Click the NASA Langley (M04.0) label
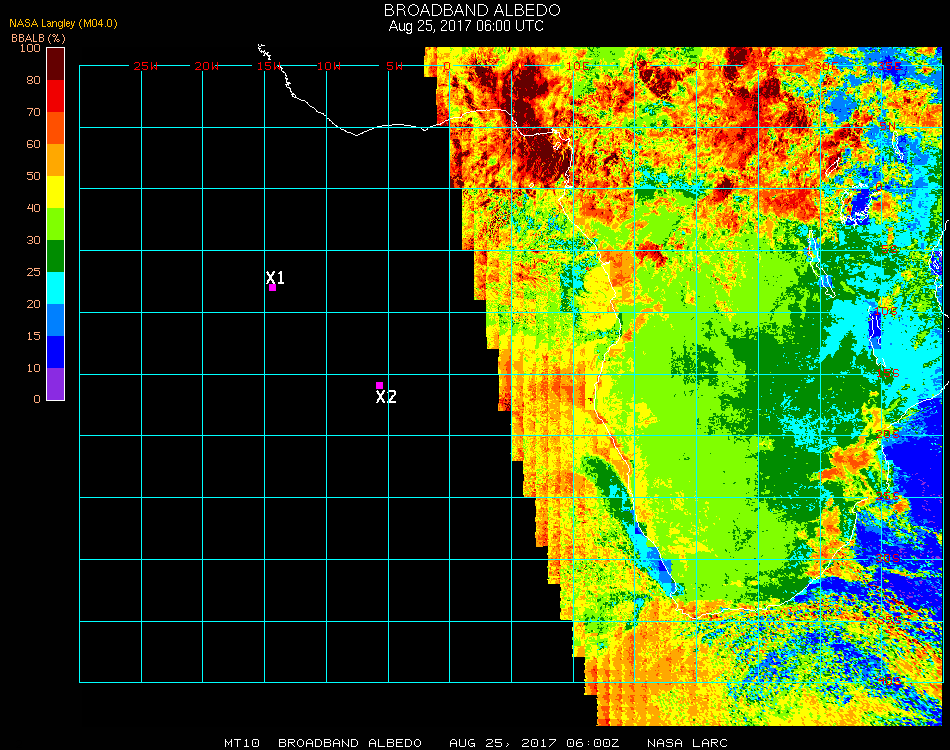The width and height of the screenshot is (950, 750). pyautogui.click(x=64, y=23)
